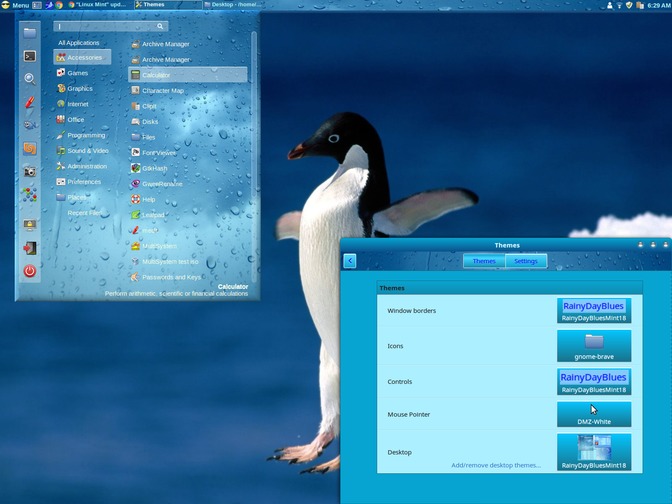Click the back arrow in Themes window
672x504 pixels.
[x=350, y=261]
